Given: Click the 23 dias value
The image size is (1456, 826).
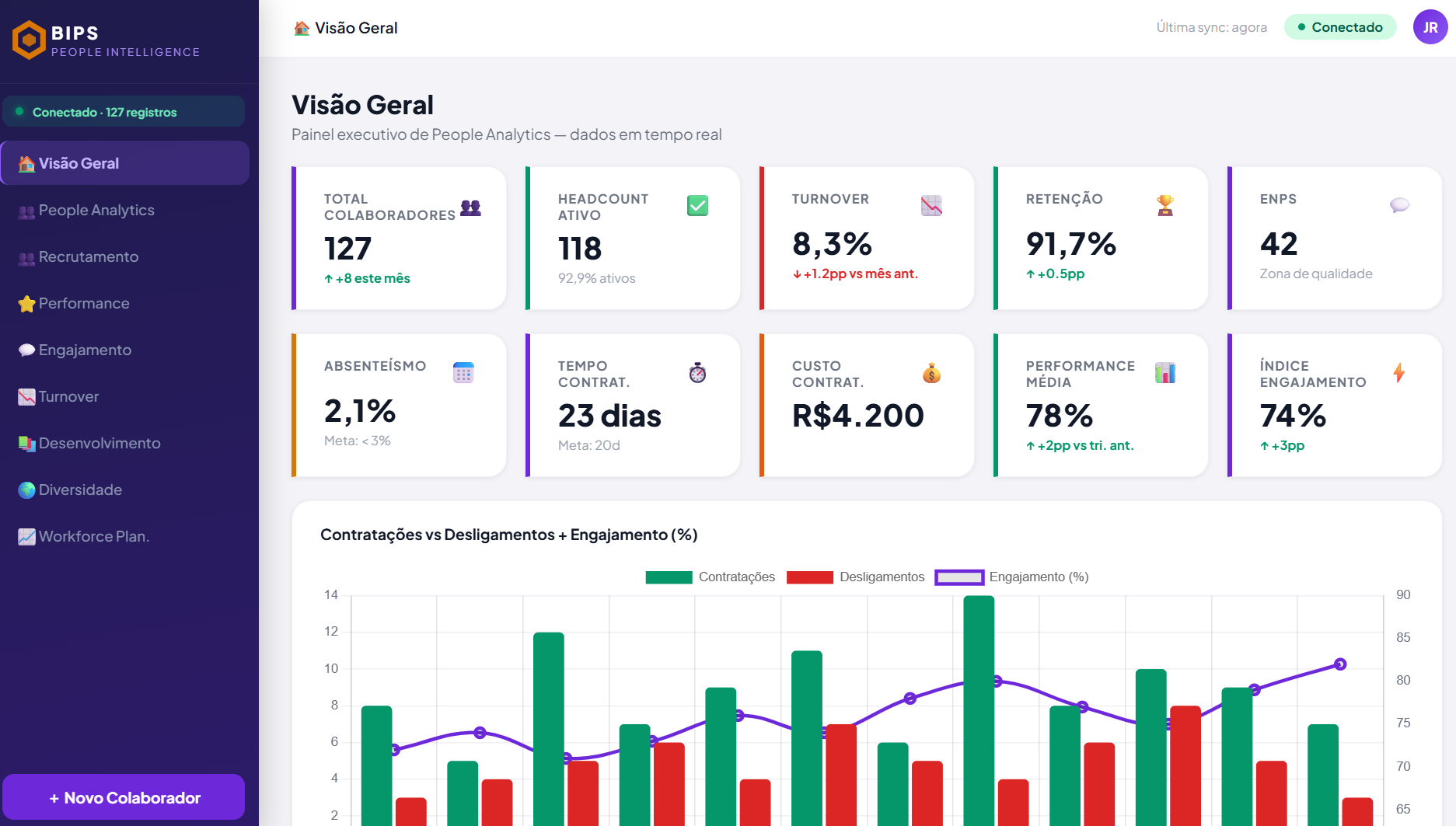Looking at the screenshot, I should pos(609,416).
